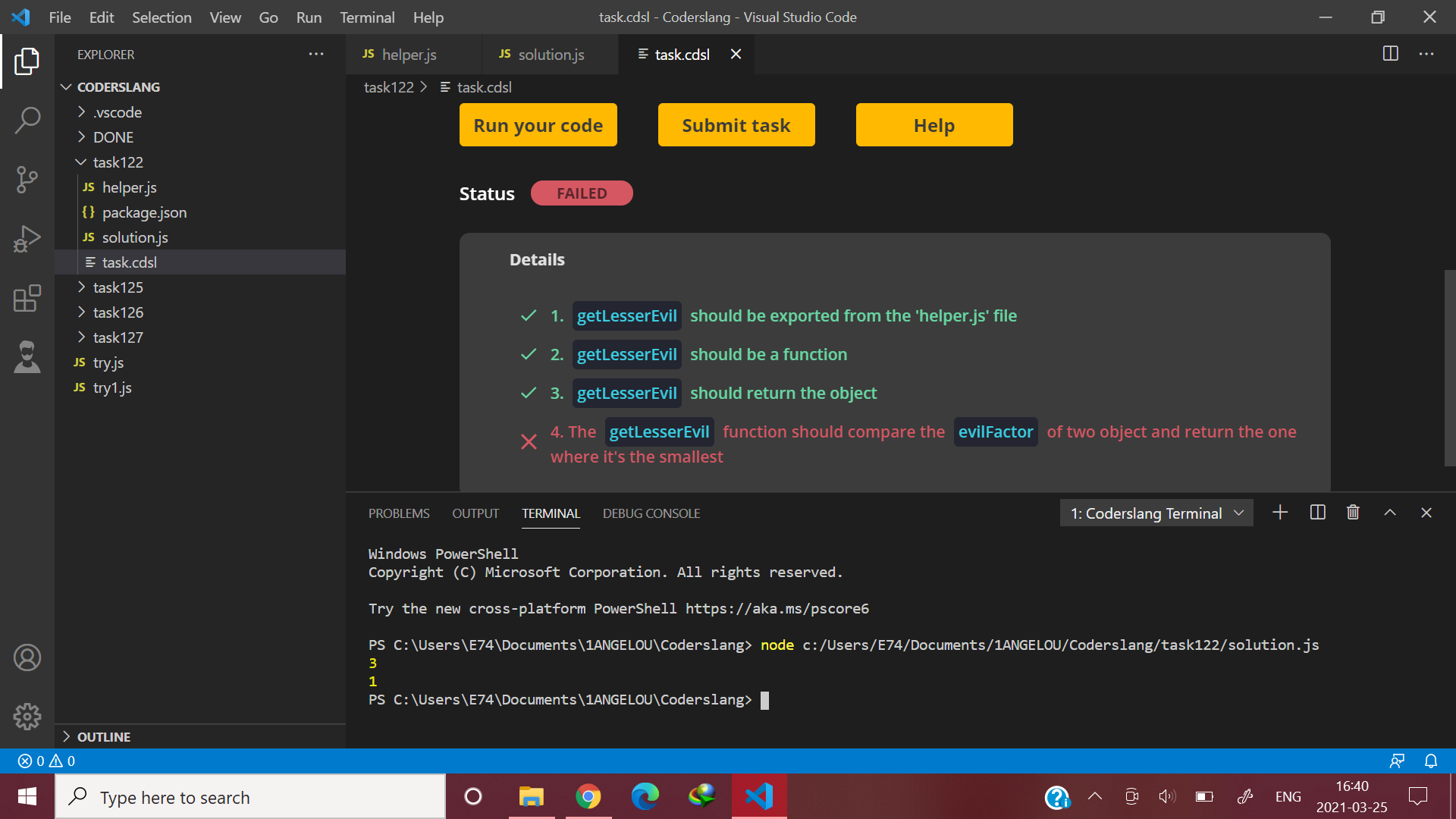Open the Accounts menu icon

pos(27,657)
